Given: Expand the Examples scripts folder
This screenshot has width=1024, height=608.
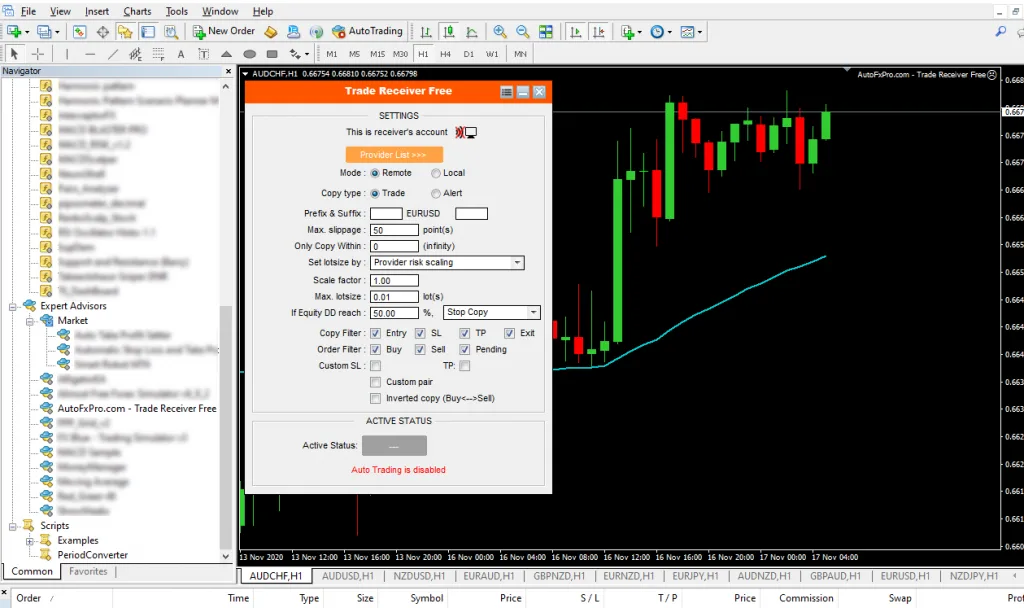Looking at the screenshot, I should 29,541.
